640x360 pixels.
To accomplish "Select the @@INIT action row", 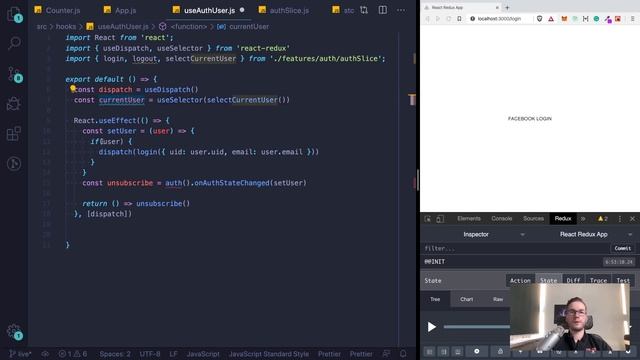I will tap(529, 262).
